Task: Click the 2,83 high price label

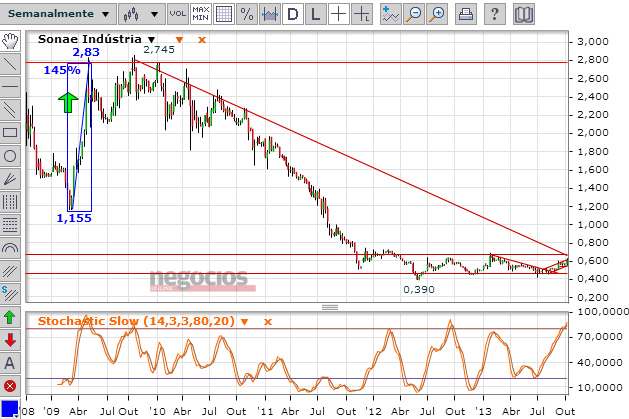Action: pyautogui.click(x=86, y=52)
